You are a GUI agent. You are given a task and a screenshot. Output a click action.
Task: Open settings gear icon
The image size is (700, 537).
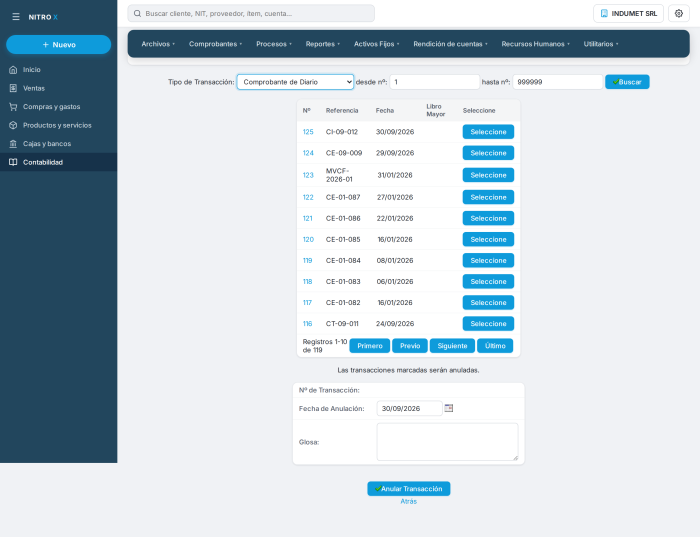coord(679,13)
